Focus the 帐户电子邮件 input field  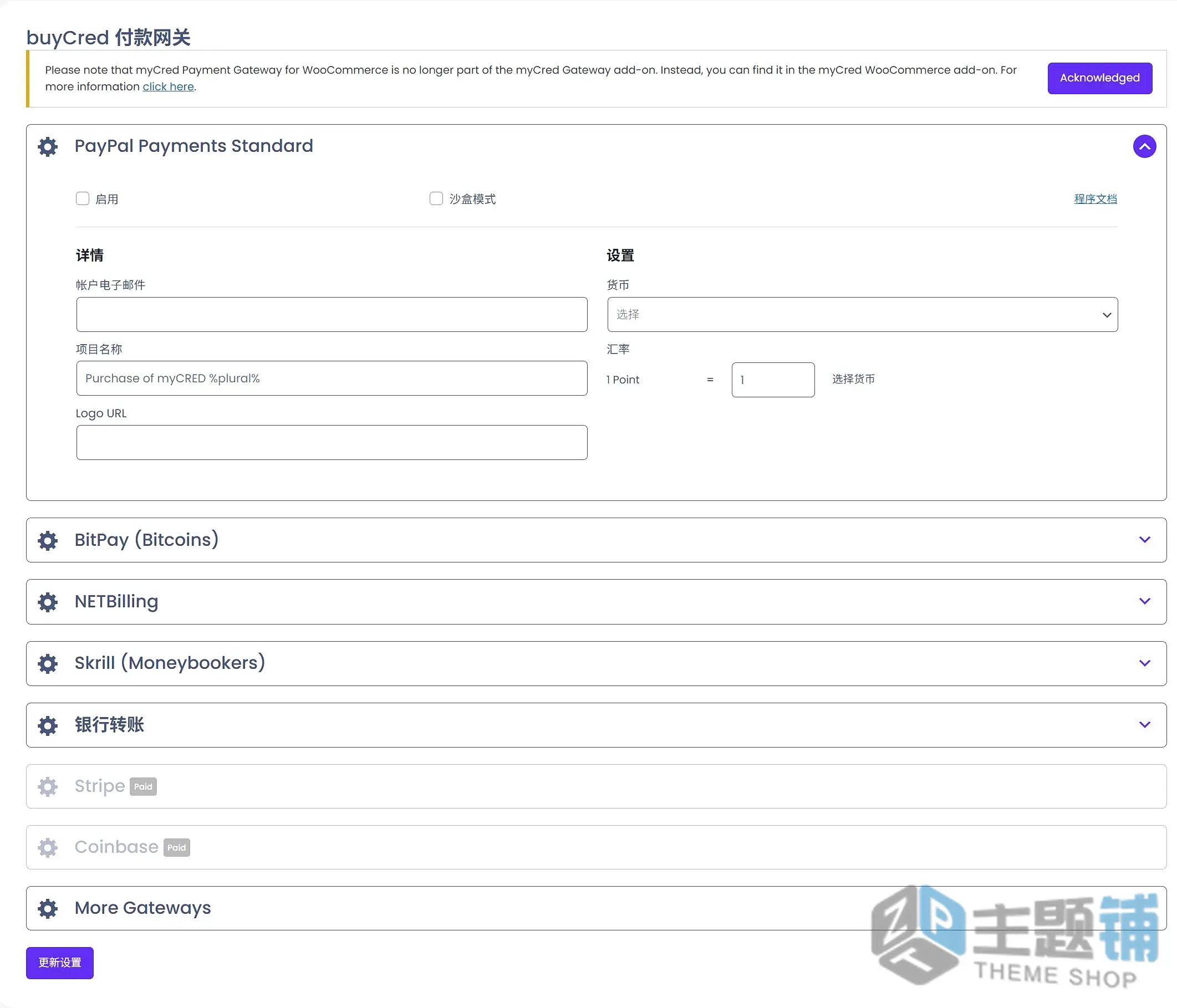click(332, 315)
